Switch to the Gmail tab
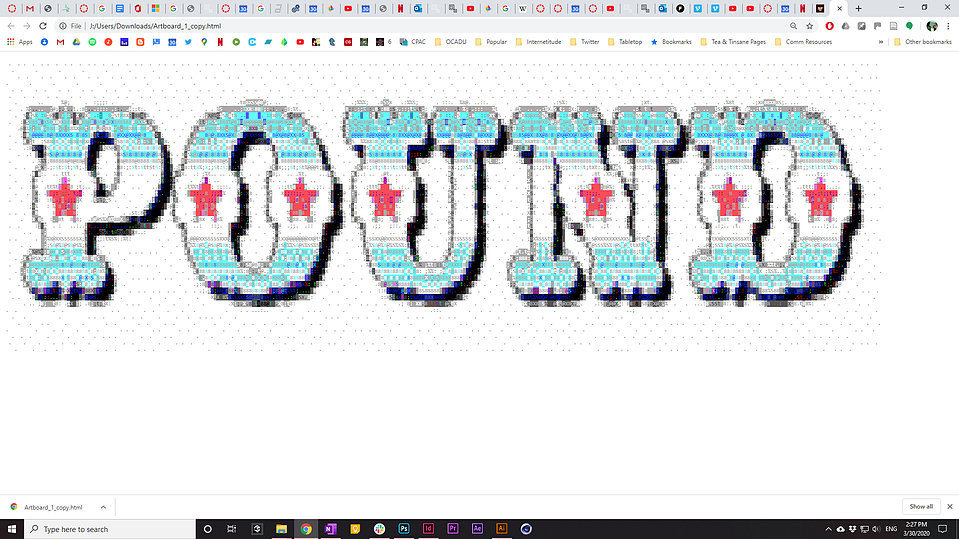This screenshot has width=959, height=539. 29,9
